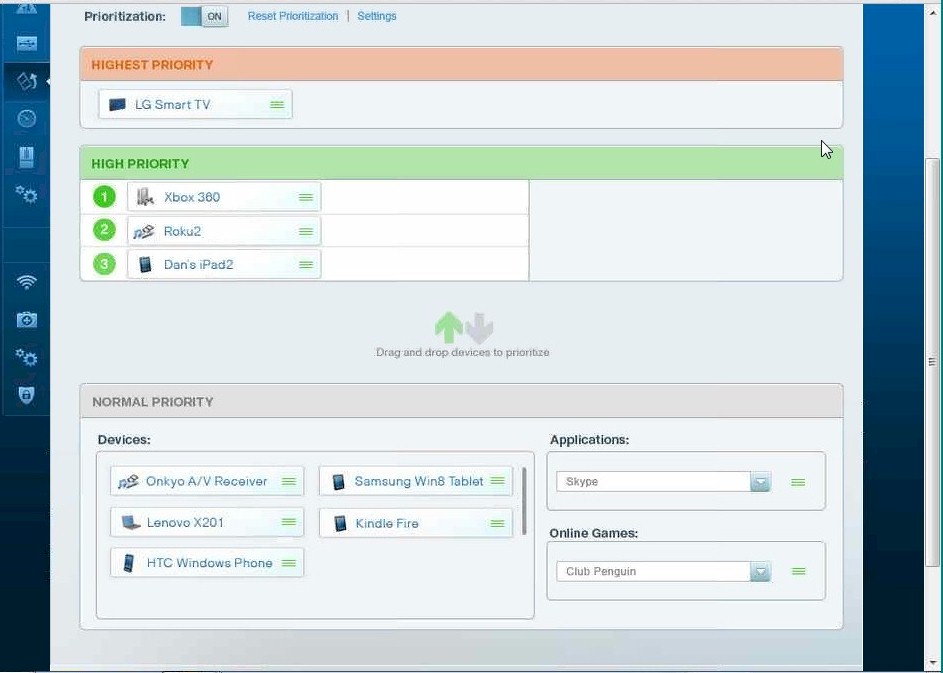Click the 'Drag and drop devices to prioritize' text
Image resolution: width=943 pixels, height=673 pixels.
point(462,352)
